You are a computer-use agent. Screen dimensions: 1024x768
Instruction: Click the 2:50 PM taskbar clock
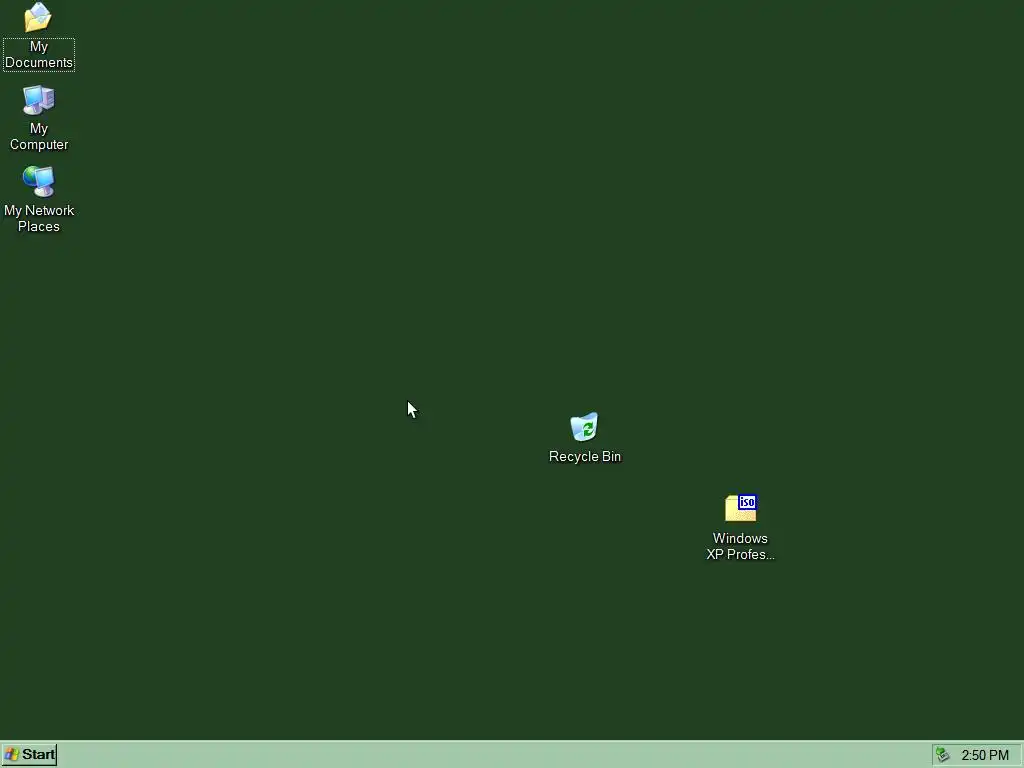[985, 756]
